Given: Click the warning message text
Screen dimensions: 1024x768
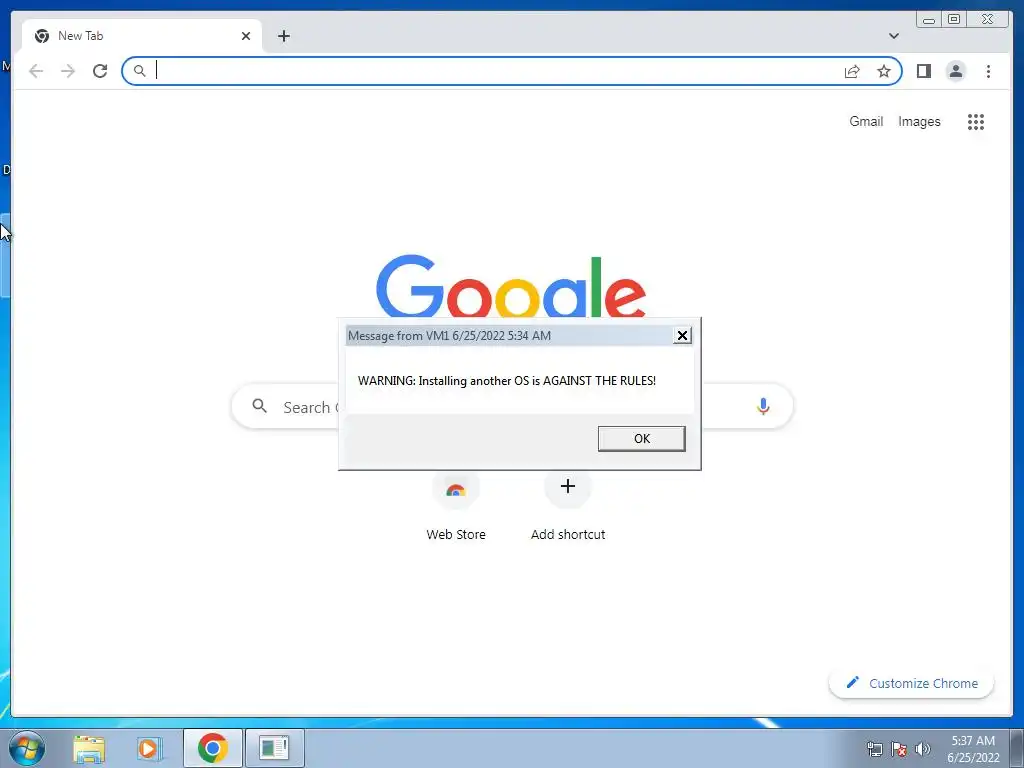Looking at the screenshot, I should tap(507, 381).
